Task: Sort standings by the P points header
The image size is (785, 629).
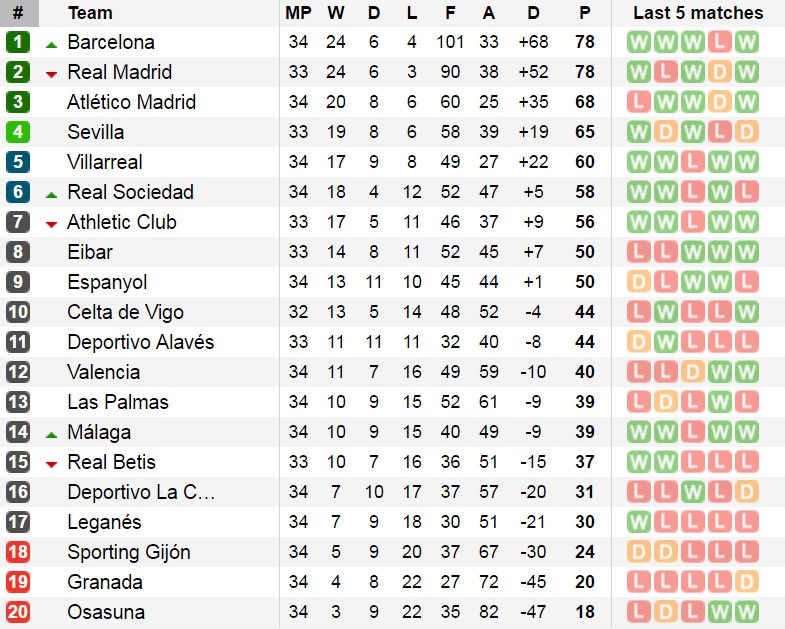Action: click(x=585, y=13)
